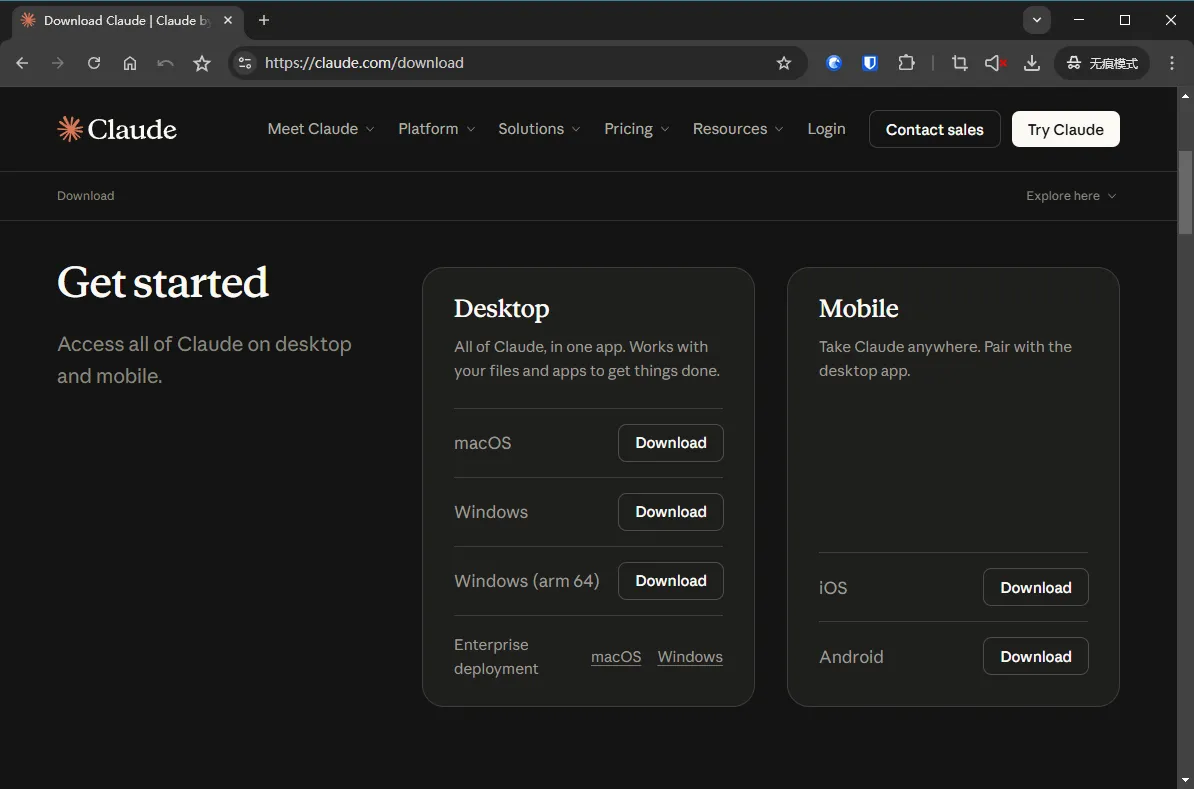The image size is (1194, 789).
Task: Click the muted speaker icon in toolbar
Action: (995, 63)
